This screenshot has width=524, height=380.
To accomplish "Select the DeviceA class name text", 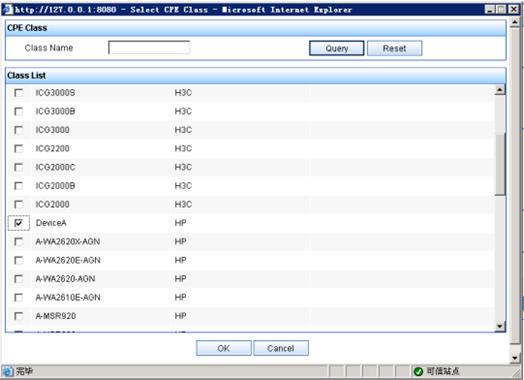I will coord(51,223).
